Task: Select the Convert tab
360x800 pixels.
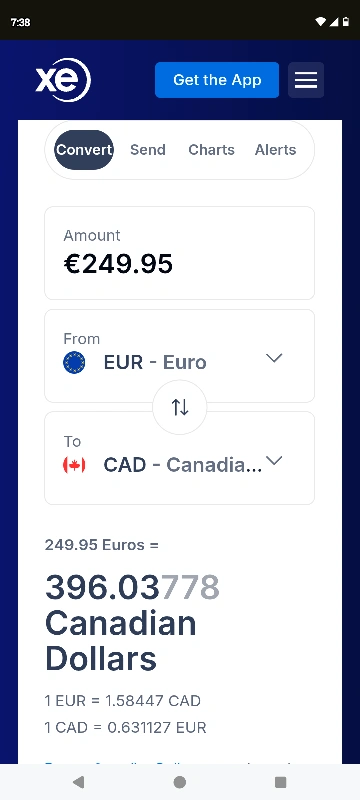Action: (84, 150)
